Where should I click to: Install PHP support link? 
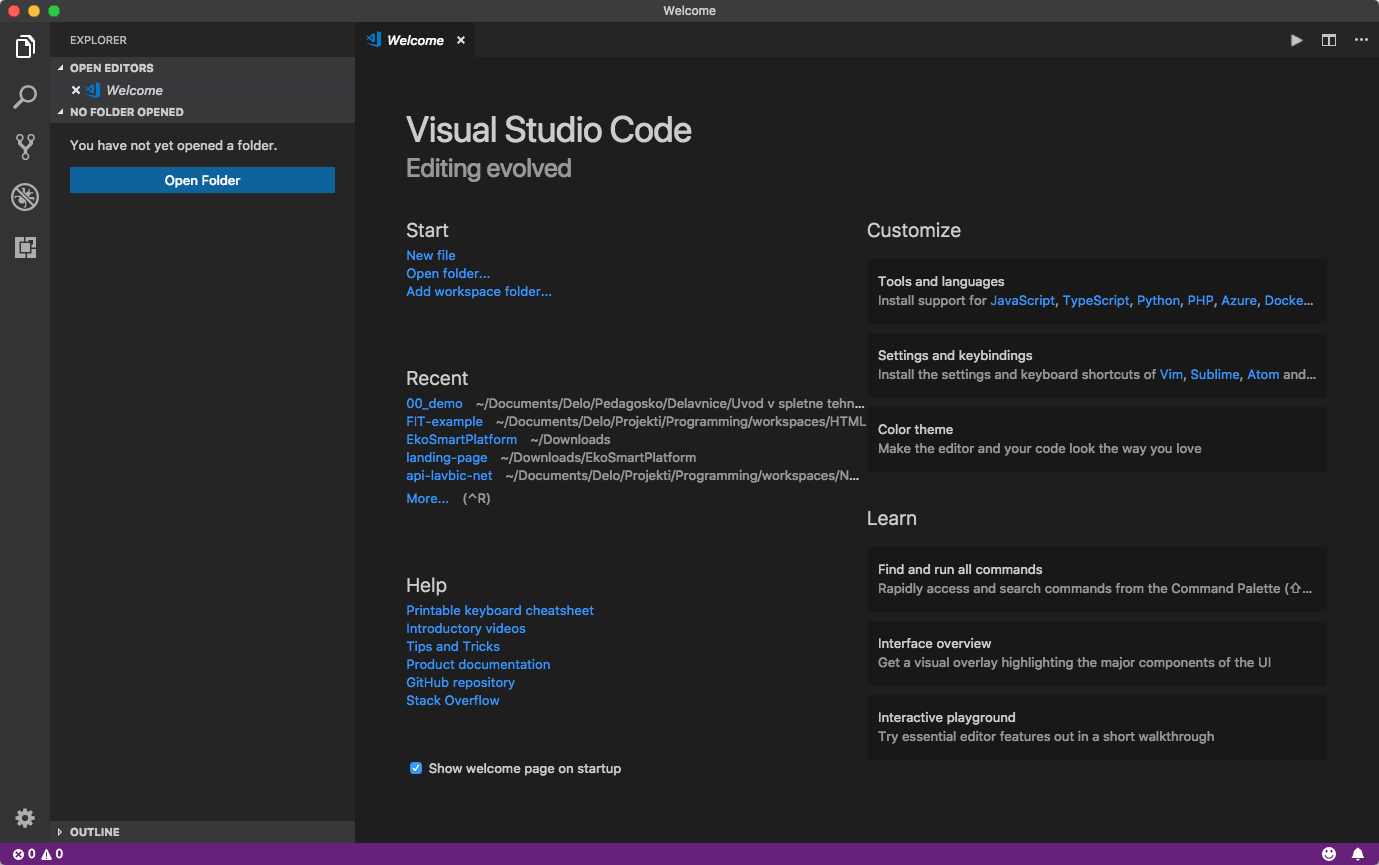1200,300
